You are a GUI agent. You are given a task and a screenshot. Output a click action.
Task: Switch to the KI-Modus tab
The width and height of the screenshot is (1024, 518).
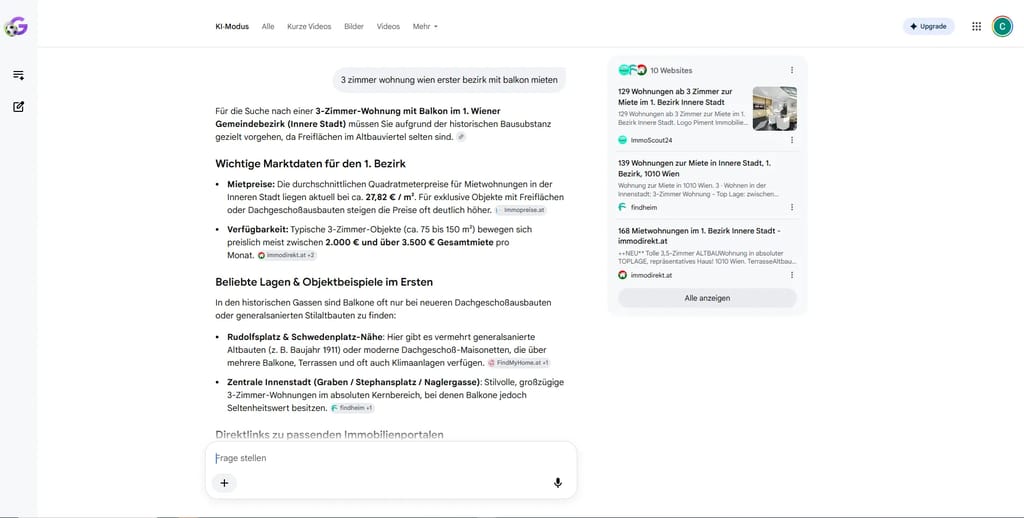click(x=232, y=27)
